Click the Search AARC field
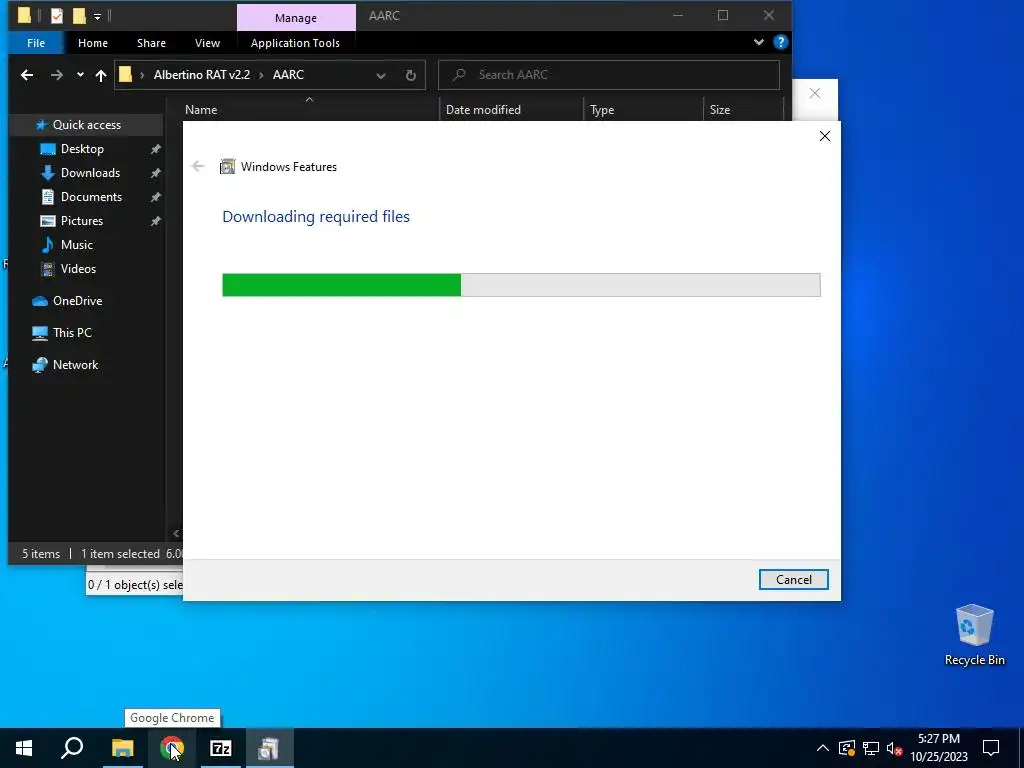Viewport: 1024px width, 768px height. (609, 74)
